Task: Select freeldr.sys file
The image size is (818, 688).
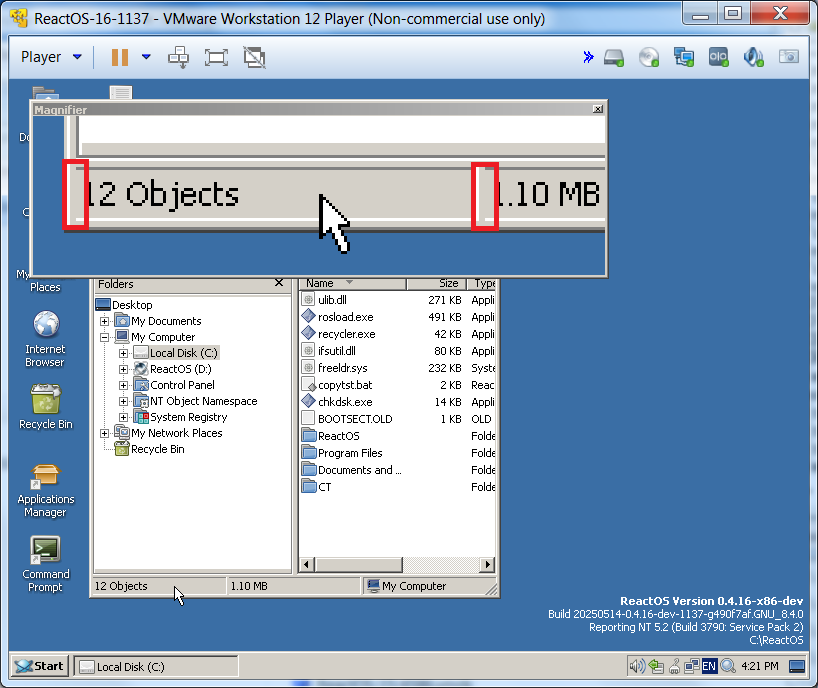Action: click(342, 368)
